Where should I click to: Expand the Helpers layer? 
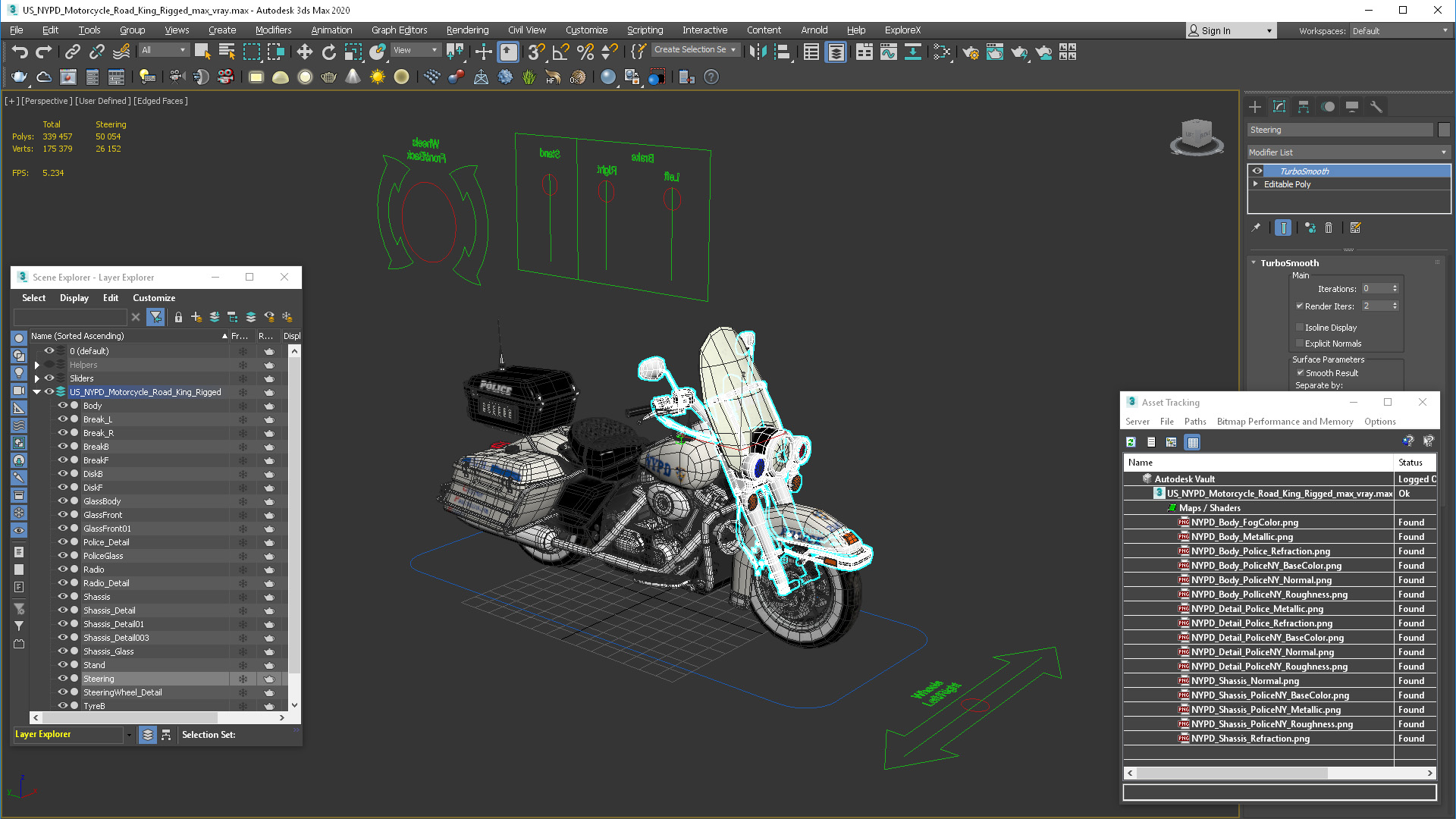(x=36, y=365)
